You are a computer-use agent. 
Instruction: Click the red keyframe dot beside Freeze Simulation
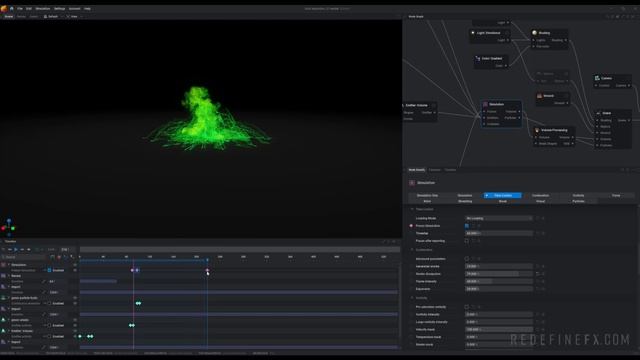(411, 226)
